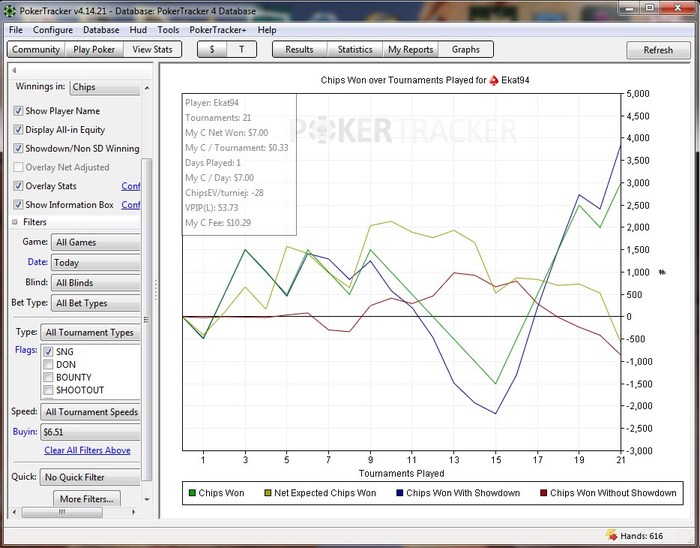Click the Ekat94 player spade icon in chart title

[494, 81]
